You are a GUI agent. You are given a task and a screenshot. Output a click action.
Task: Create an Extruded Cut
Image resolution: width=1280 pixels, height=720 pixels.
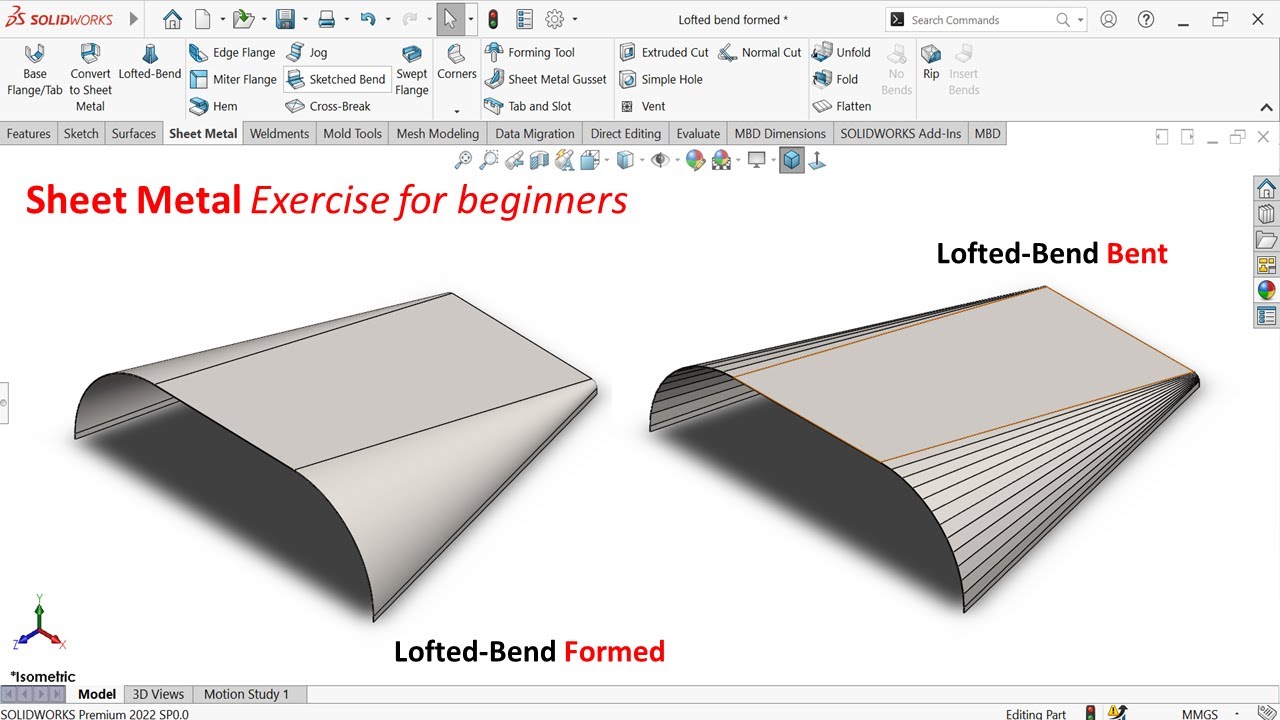pos(663,52)
